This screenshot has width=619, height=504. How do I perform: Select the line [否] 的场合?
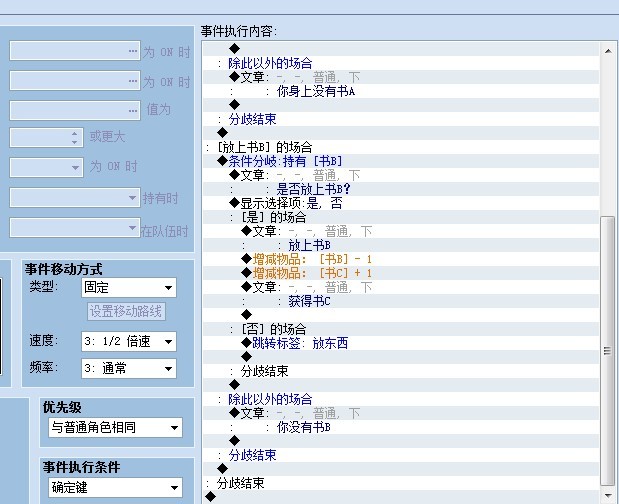401,329
